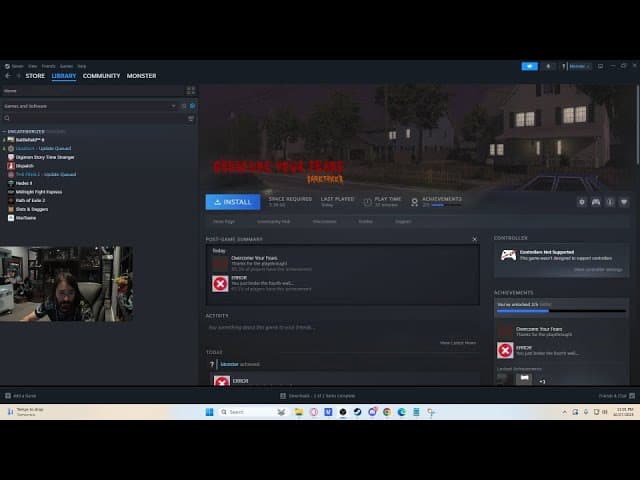
Task: Select Midnight Fight Express
Action: (x=35, y=192)
